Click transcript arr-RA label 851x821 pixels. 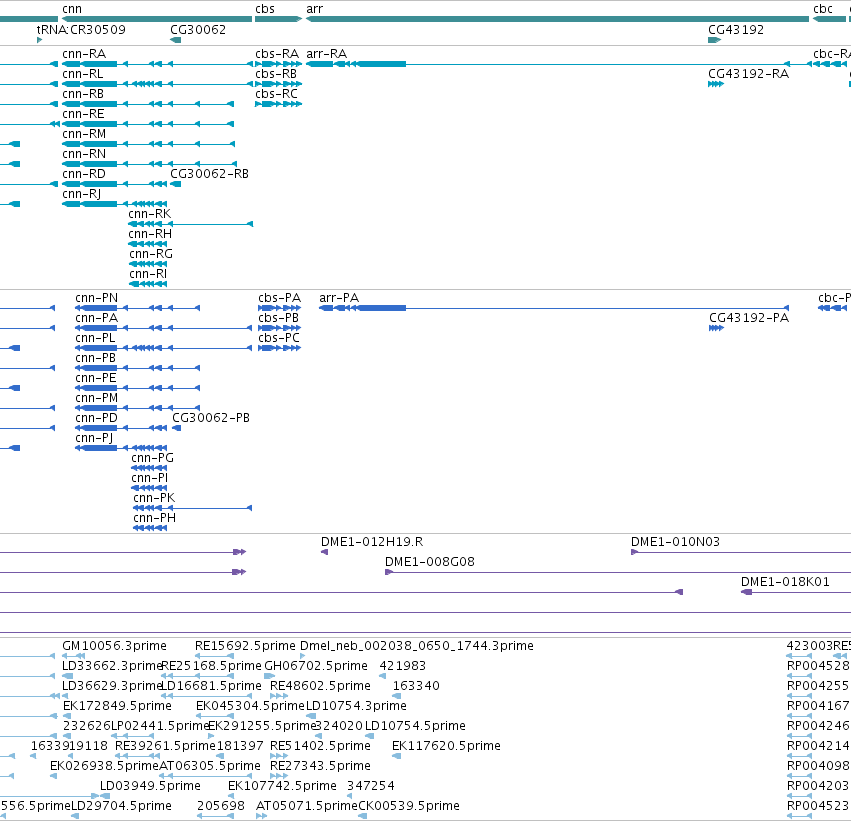(327, 54)
